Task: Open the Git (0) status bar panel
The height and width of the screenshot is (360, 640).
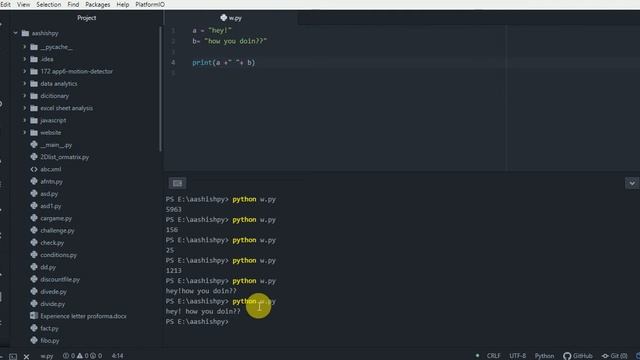Action: (x=615, y=356)
